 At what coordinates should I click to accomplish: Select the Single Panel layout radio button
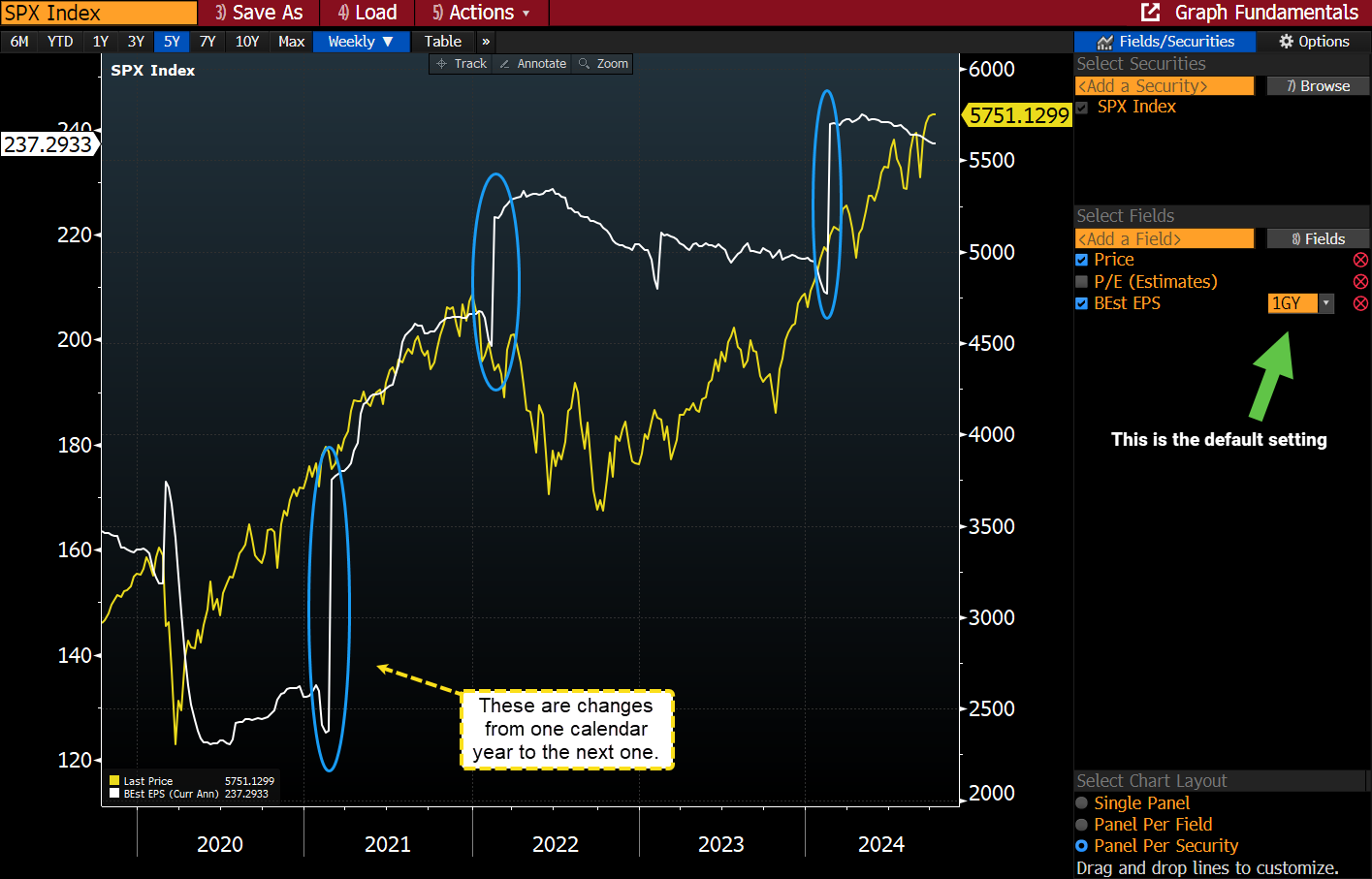point(1083,802)
